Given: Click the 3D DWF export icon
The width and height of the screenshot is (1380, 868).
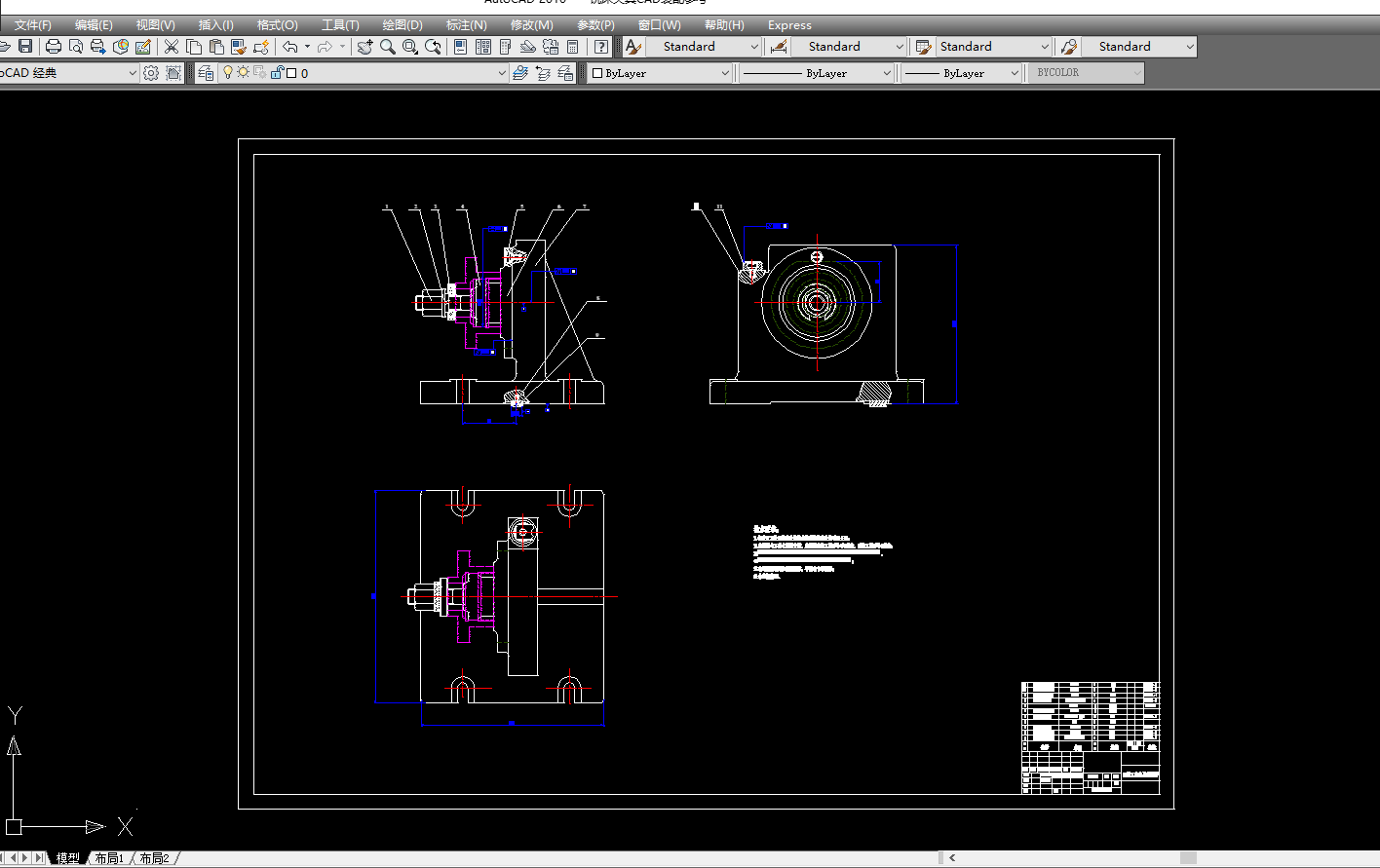Looking at the screenshot, I should click(121, 46).
